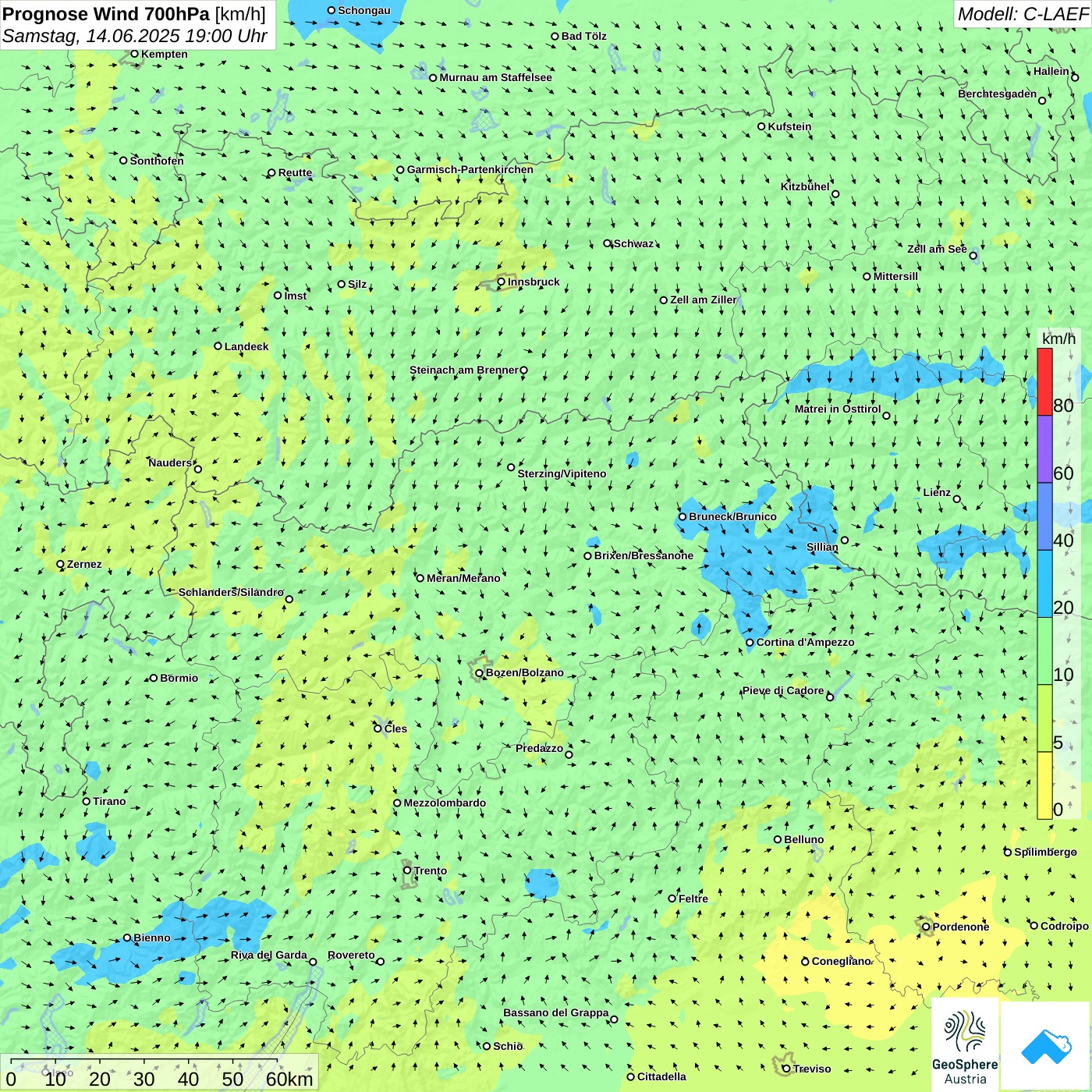Image resolution: width=1092 pixels, height=1092 pixels.
Task: Click the Bienno location marker
Action: 127,938
